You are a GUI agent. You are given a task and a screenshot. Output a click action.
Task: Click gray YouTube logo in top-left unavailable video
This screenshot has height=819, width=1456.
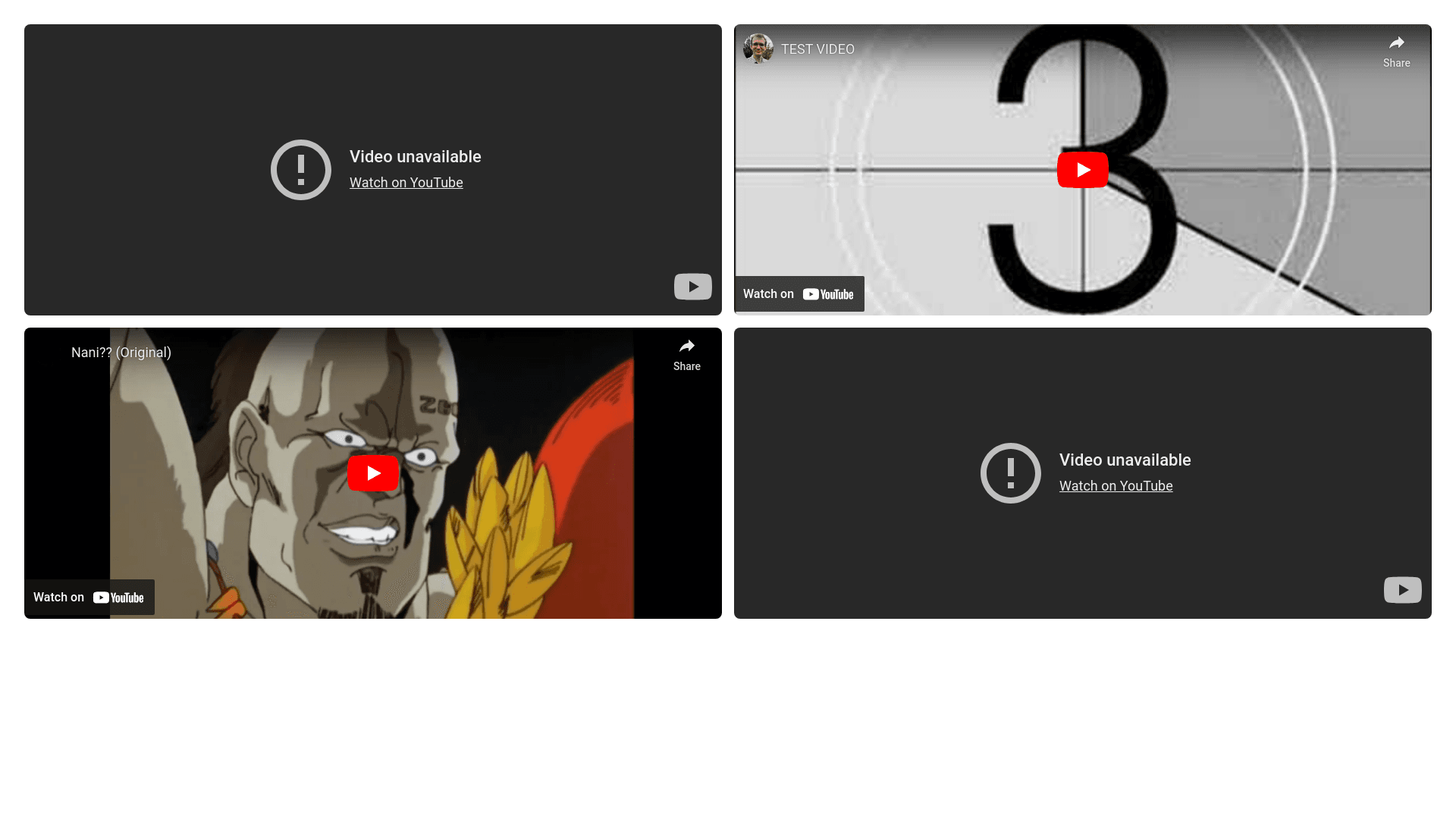[x=692, y=287]
